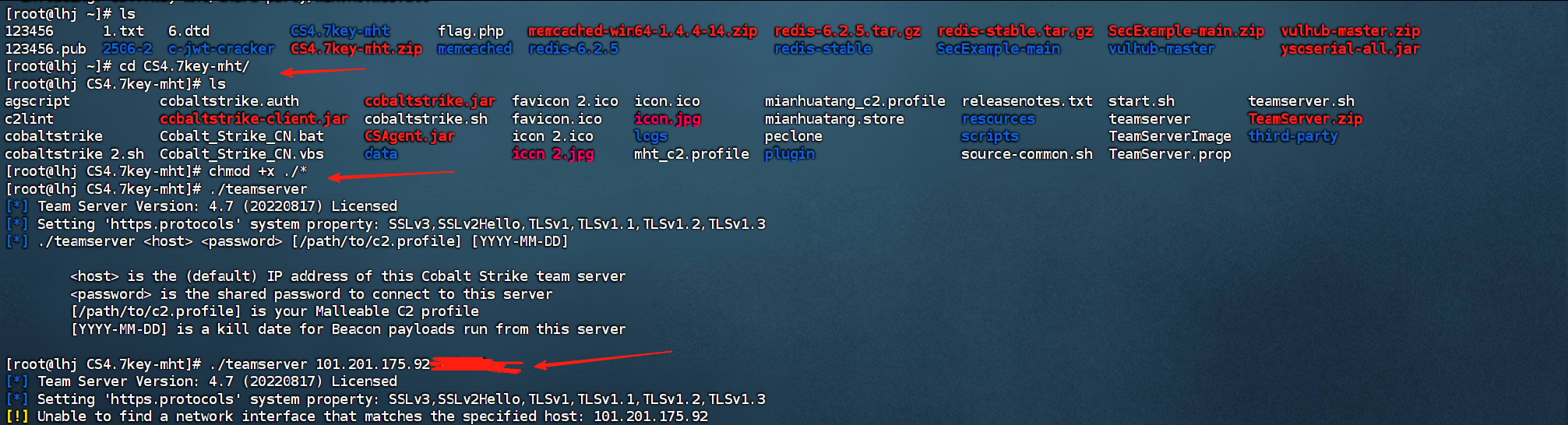Select the red CS4.7key-mht.zip archive name
Viewport: 1568px width, 425px height.
click(x=356, y=49)
